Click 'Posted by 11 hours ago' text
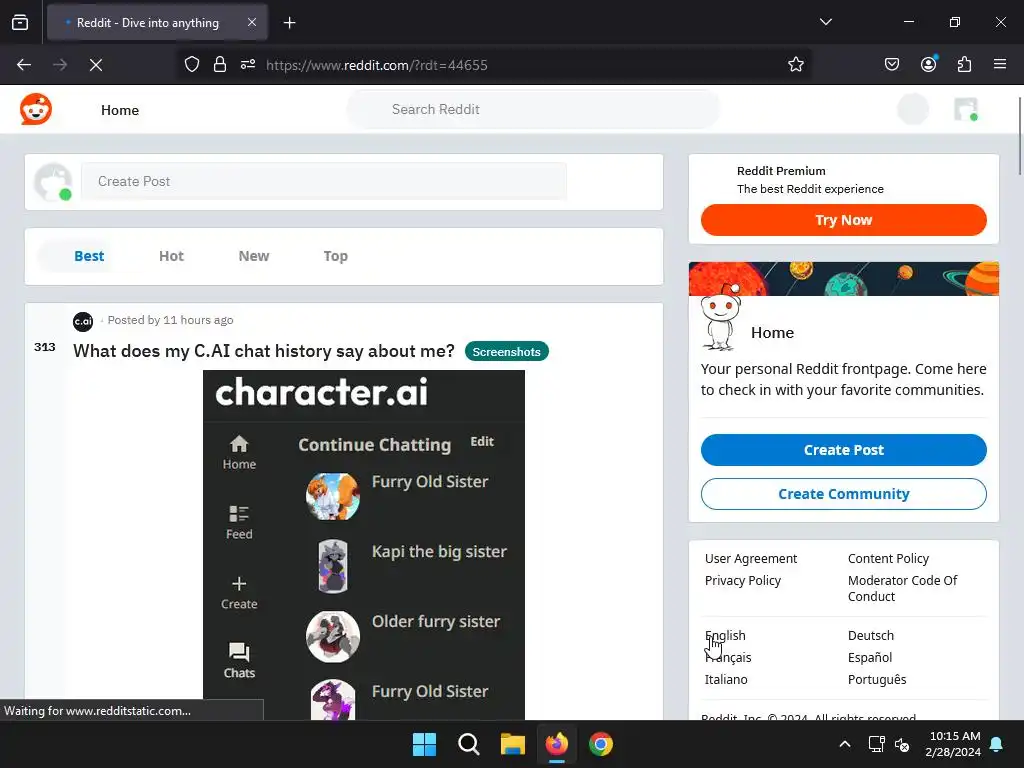Viewport: 1024px width, 768px height. [x=170, y=320]
